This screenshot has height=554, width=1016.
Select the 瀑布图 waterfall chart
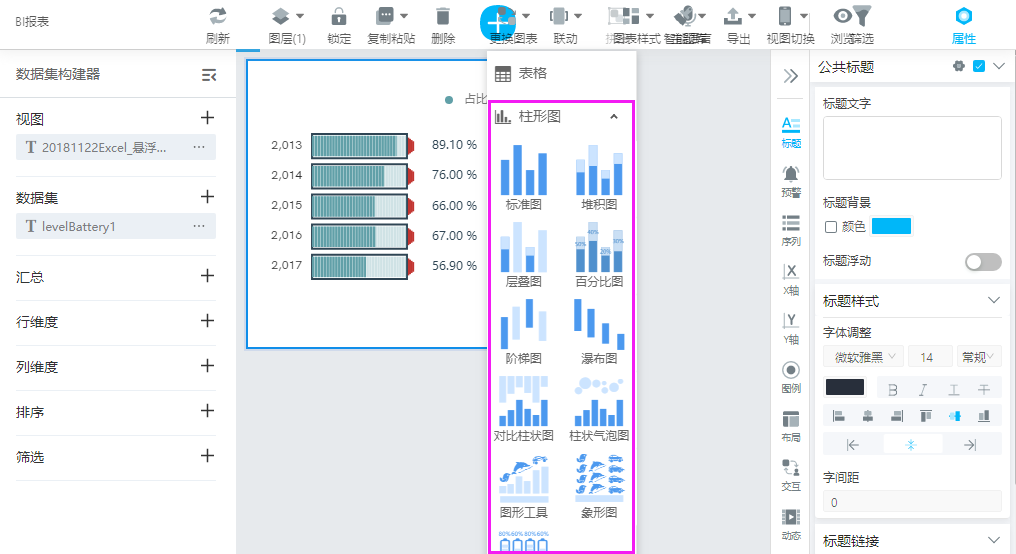click(x=599, y=332)
